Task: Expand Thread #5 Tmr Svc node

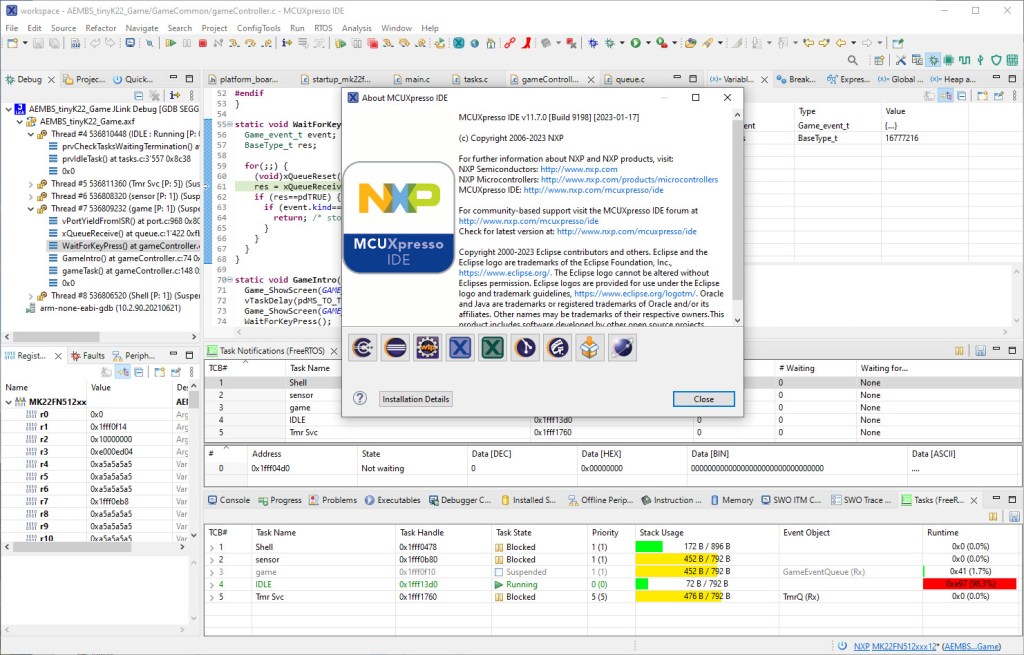Action: click(x=29, y=184)
